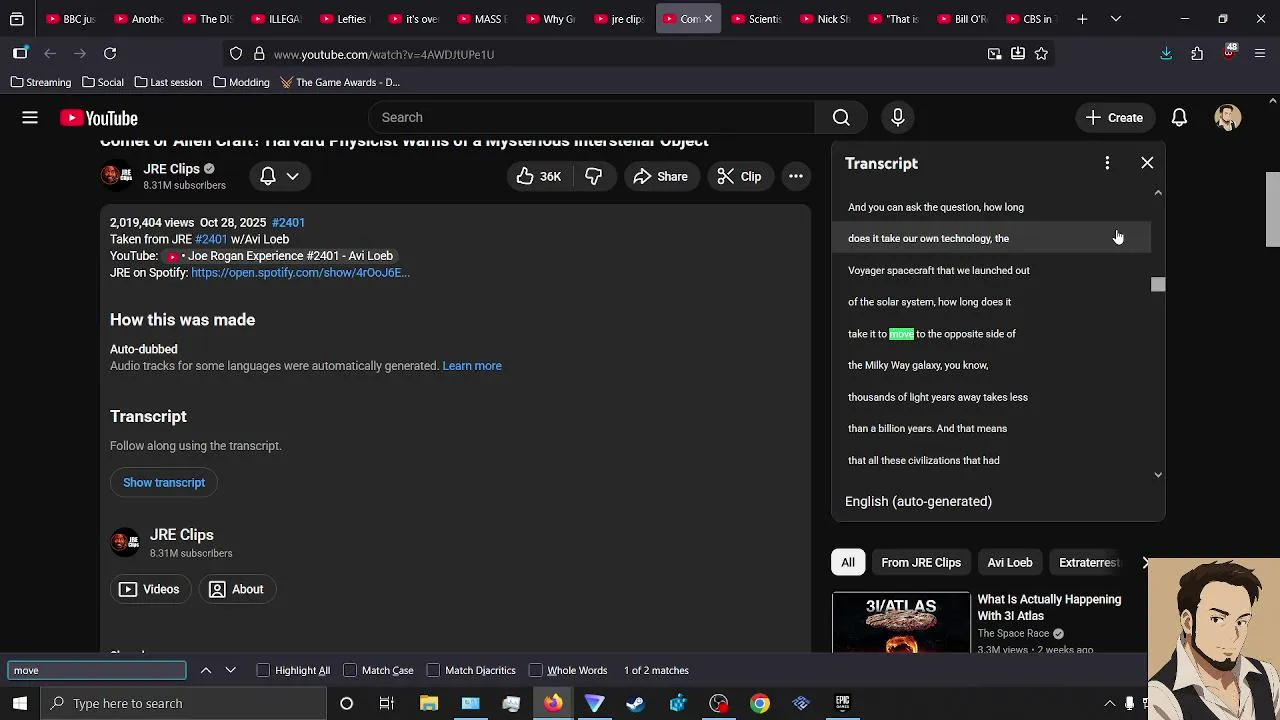Image resolution: width=1280 pixels, height=720 pixels.
Task: Start voice search with microphone icon
Action: [x=898, y=118]
